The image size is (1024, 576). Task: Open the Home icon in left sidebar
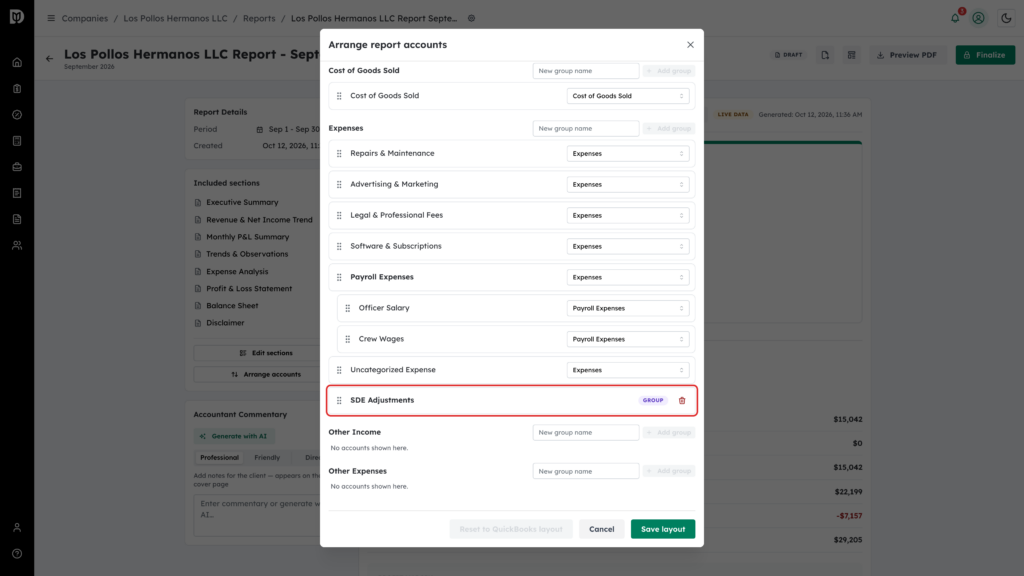(17, 63)
